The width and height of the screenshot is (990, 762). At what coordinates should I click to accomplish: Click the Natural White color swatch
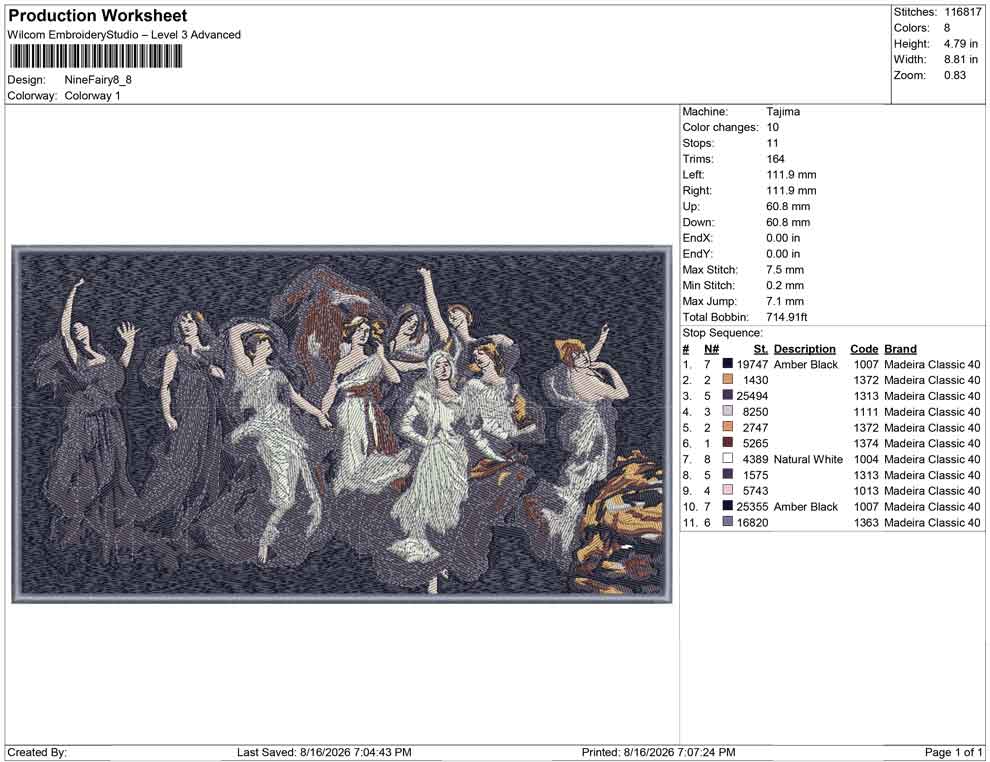click(x=727, y=458)
